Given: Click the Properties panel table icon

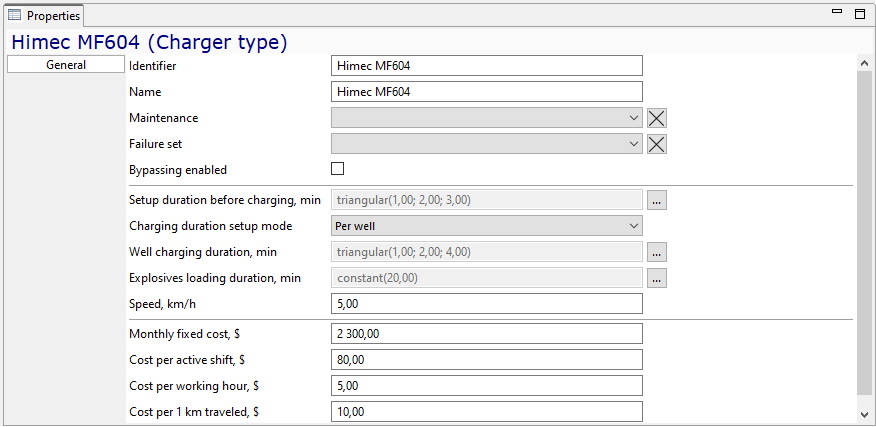Looking at the screenshot, I should click(15, 15).
